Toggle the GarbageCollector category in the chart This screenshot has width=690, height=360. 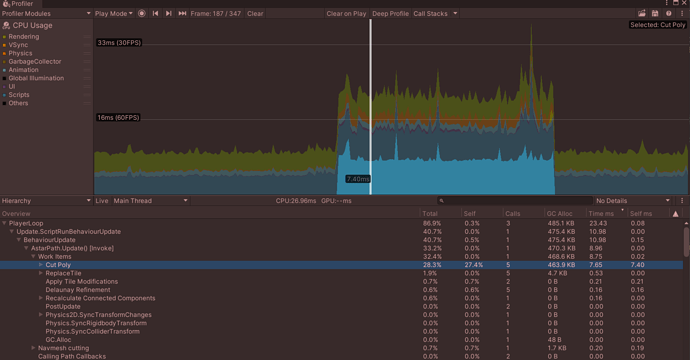pyautogui.click(x=35, y=62)
